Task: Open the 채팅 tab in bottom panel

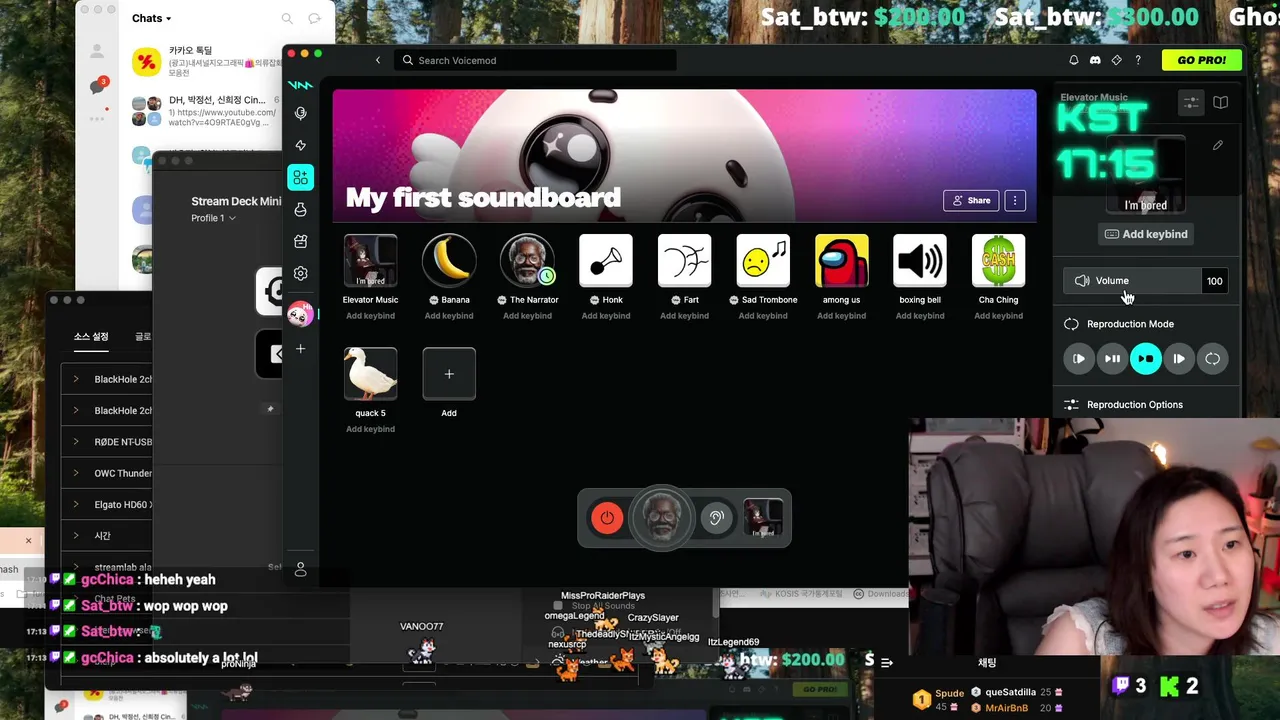Action: [x=987, y=662]
